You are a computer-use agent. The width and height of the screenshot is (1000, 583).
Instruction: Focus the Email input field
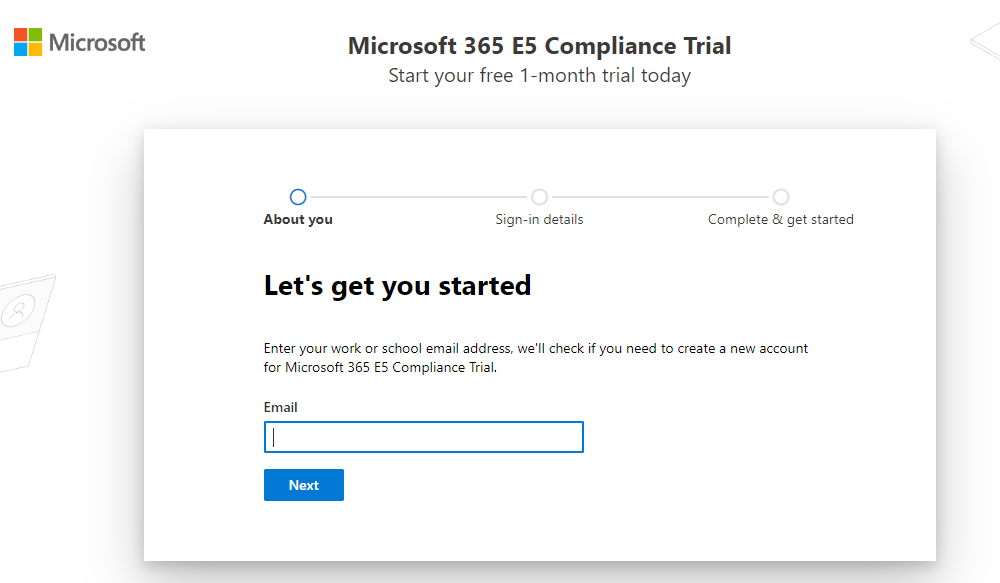coord(424,437)
